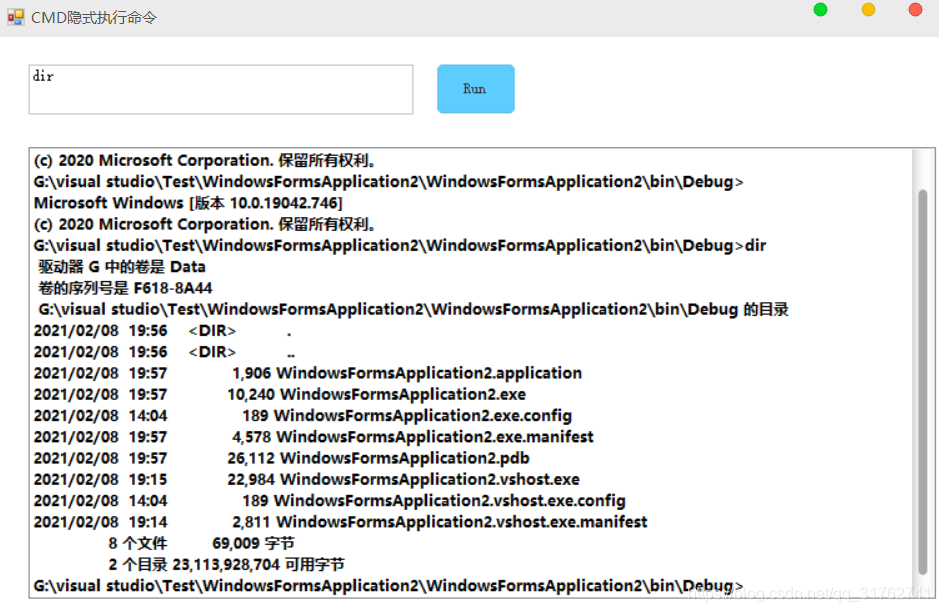Click the row 'WindowsFormsApplication2.exe.config'
This screenshot has height=612, width=939.
click(x=302, y=416)
